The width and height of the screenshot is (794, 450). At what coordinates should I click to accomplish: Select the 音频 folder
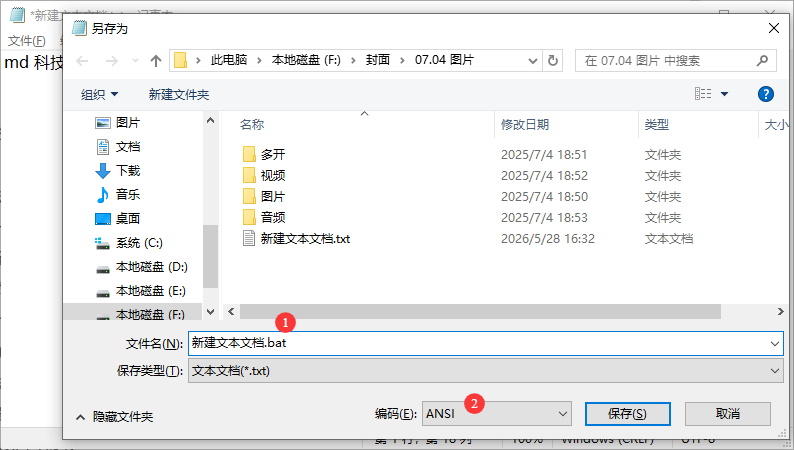point(272,218)
